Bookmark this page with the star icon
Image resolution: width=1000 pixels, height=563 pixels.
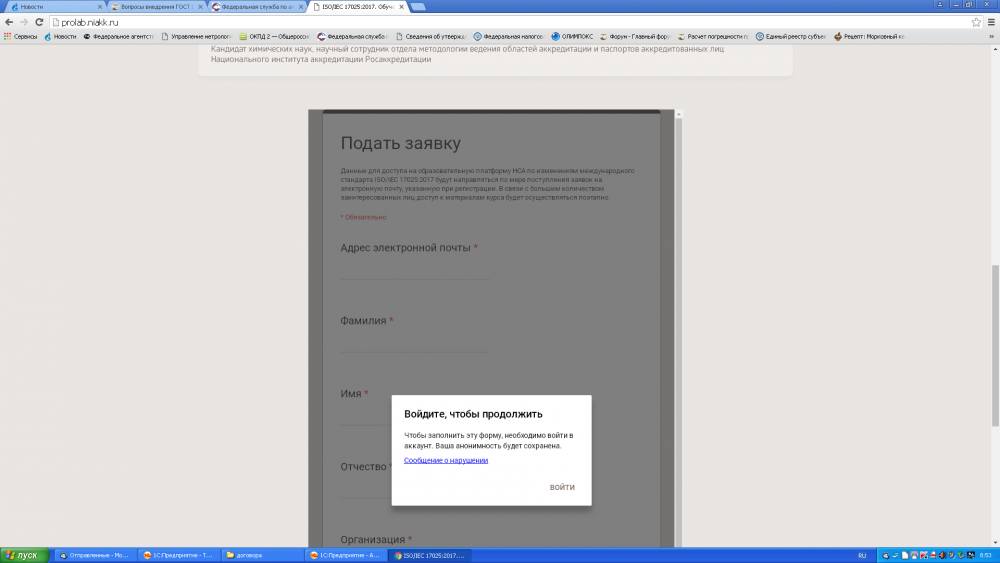pos(976,22)
